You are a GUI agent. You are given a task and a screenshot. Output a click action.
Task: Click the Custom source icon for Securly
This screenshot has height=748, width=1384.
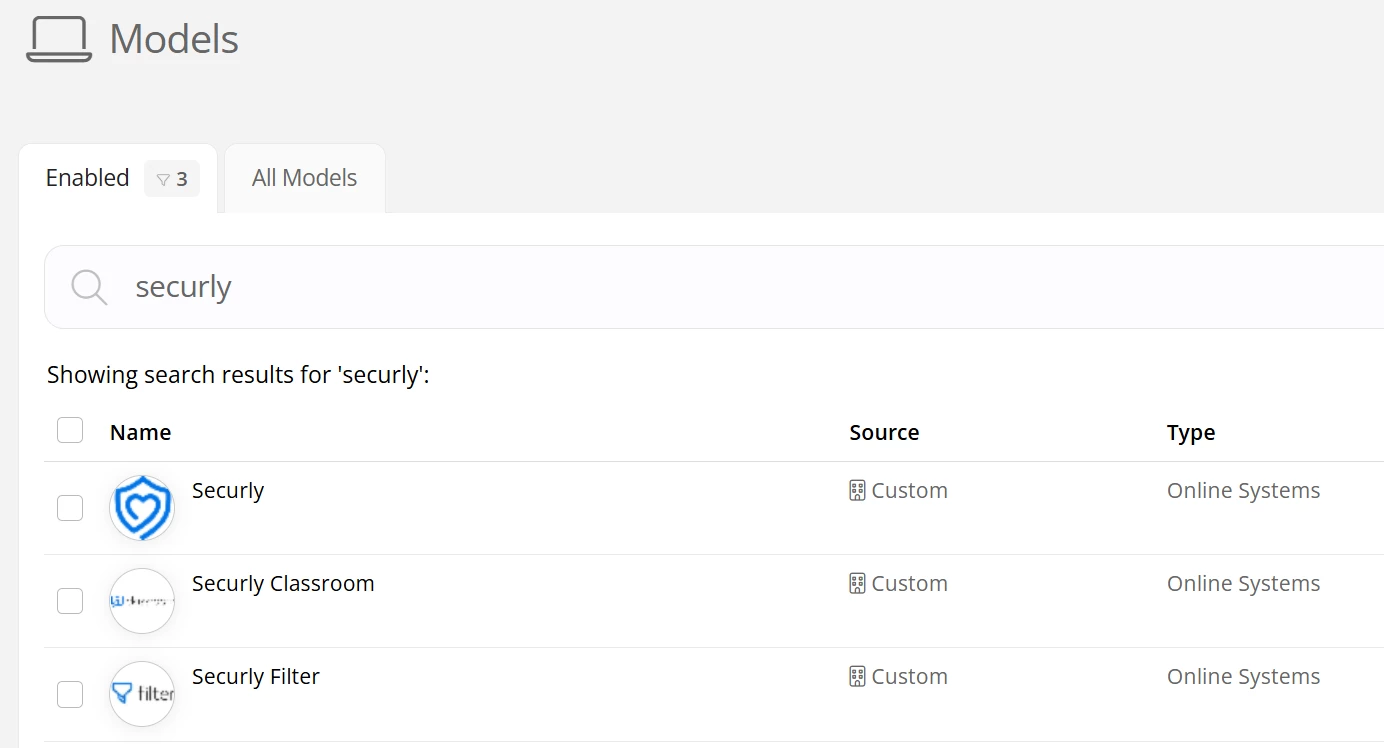pyautogui.click(x=857, y=491)
